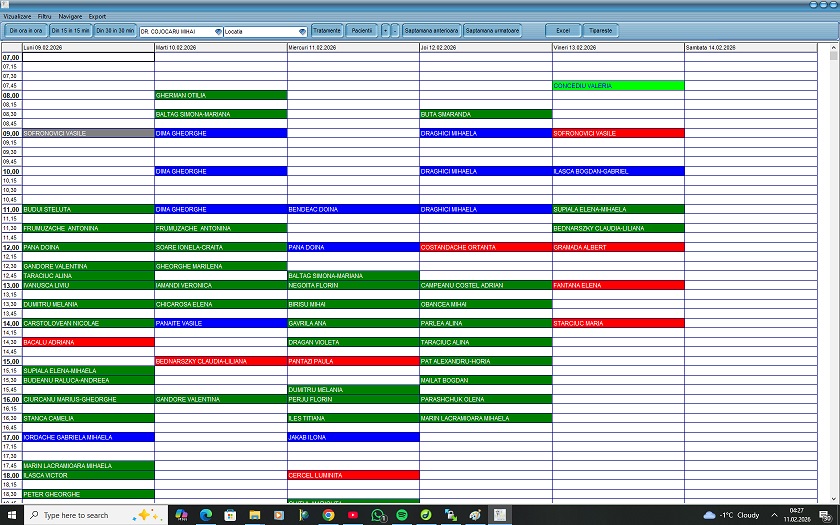This screenshot has height=525, width=840.
Task: Click the Windows Start button
Action: (x=11, y=515)
